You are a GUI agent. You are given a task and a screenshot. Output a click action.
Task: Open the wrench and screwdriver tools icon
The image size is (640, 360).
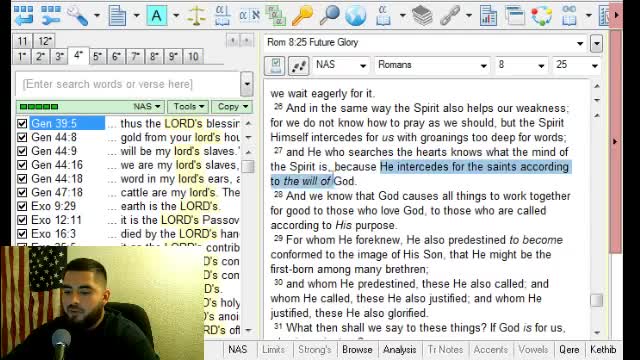click(78, 16)
